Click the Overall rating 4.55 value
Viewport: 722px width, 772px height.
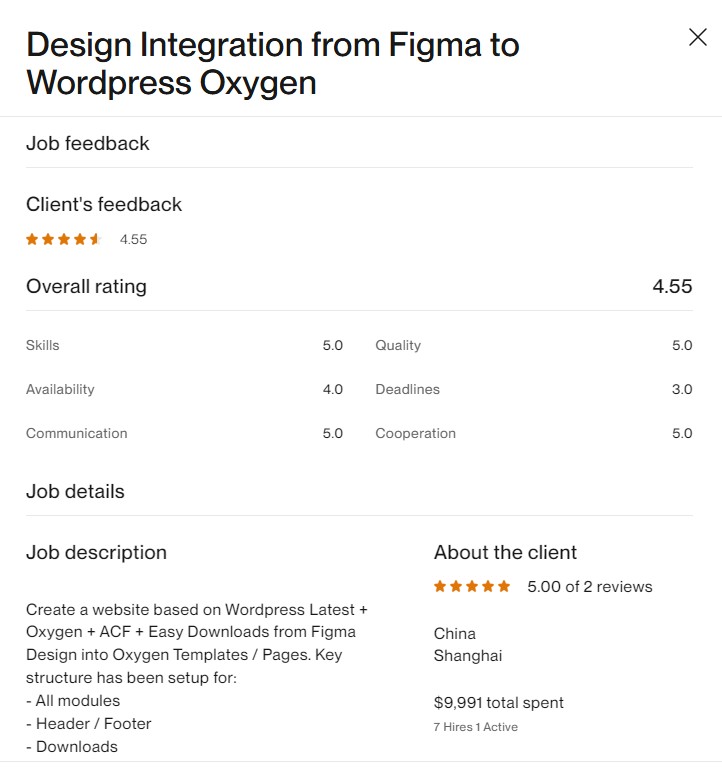point(672,286)
